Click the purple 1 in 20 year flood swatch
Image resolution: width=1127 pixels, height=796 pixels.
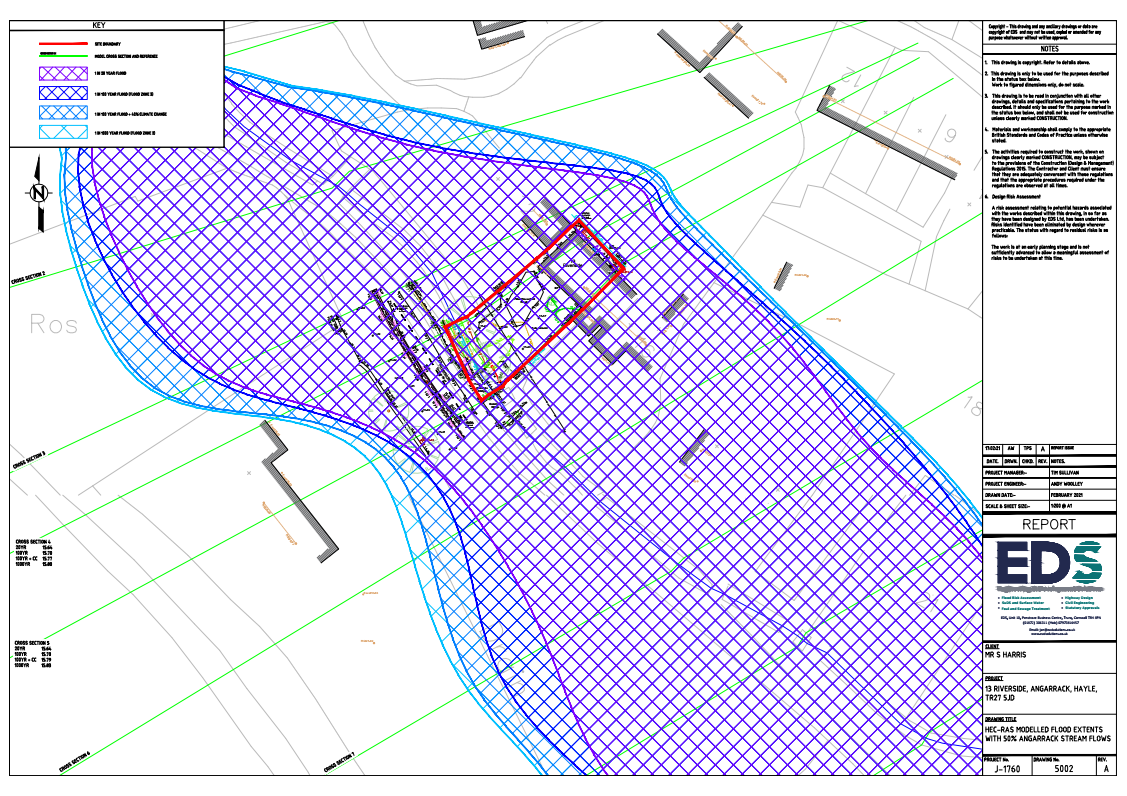(58, 73)
